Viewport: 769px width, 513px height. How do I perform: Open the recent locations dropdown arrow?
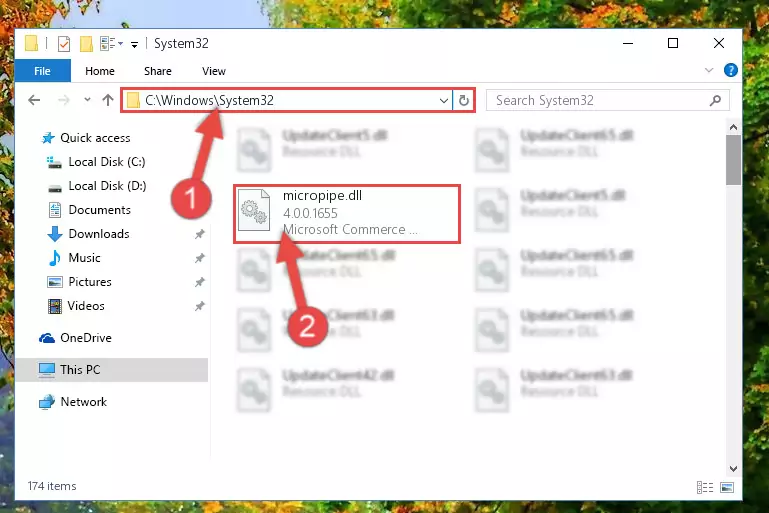87,100
